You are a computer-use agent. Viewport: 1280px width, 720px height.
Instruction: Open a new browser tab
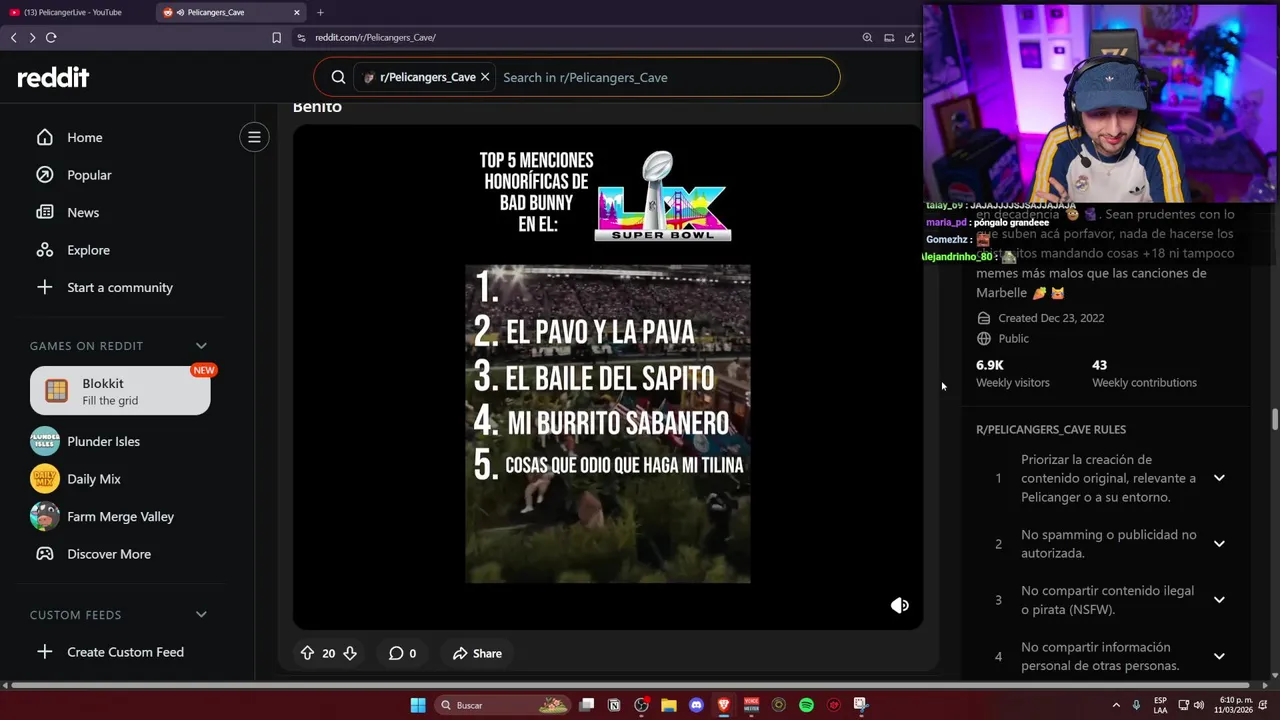pyautogui.click(x=320, y=12)
